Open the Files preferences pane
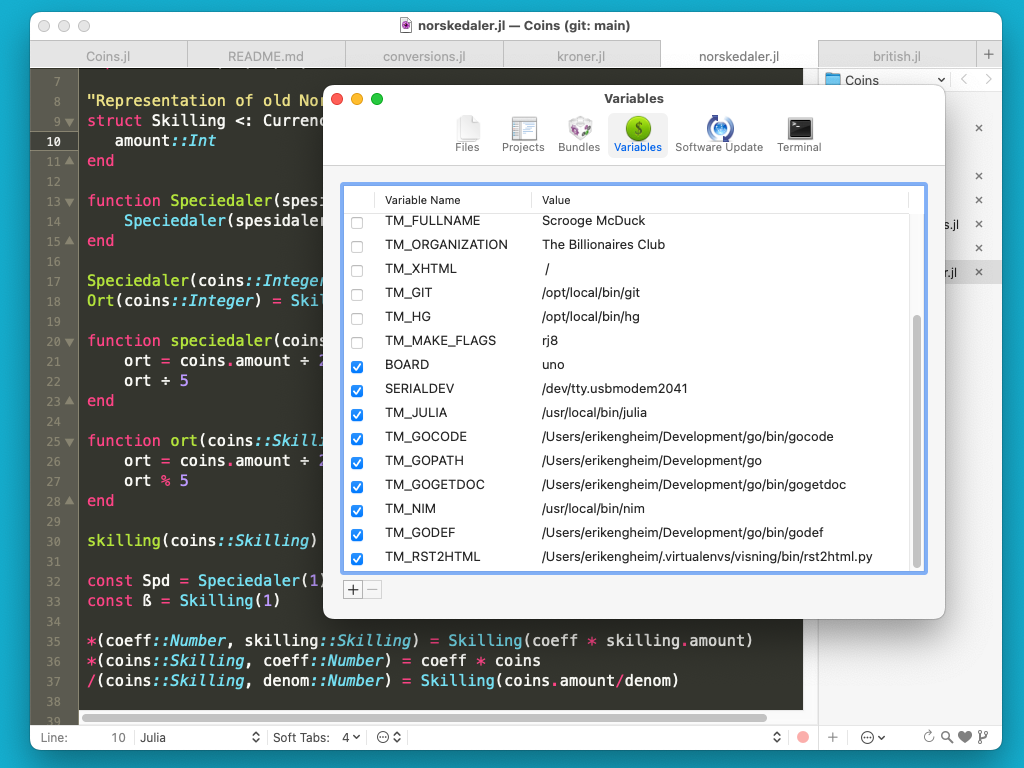1024x768 pixels. [x=467, y=135]
